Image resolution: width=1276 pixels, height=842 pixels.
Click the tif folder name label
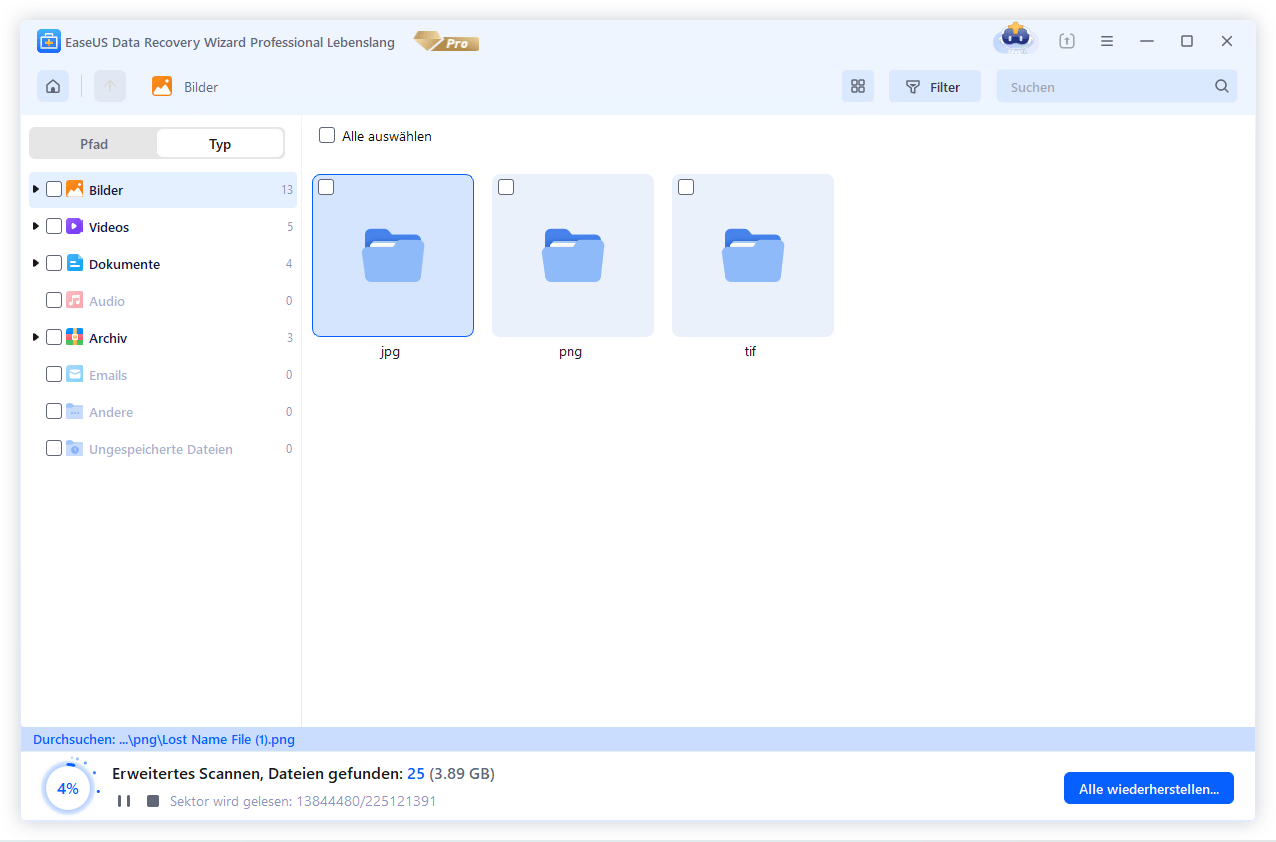(x=750, y=352)
